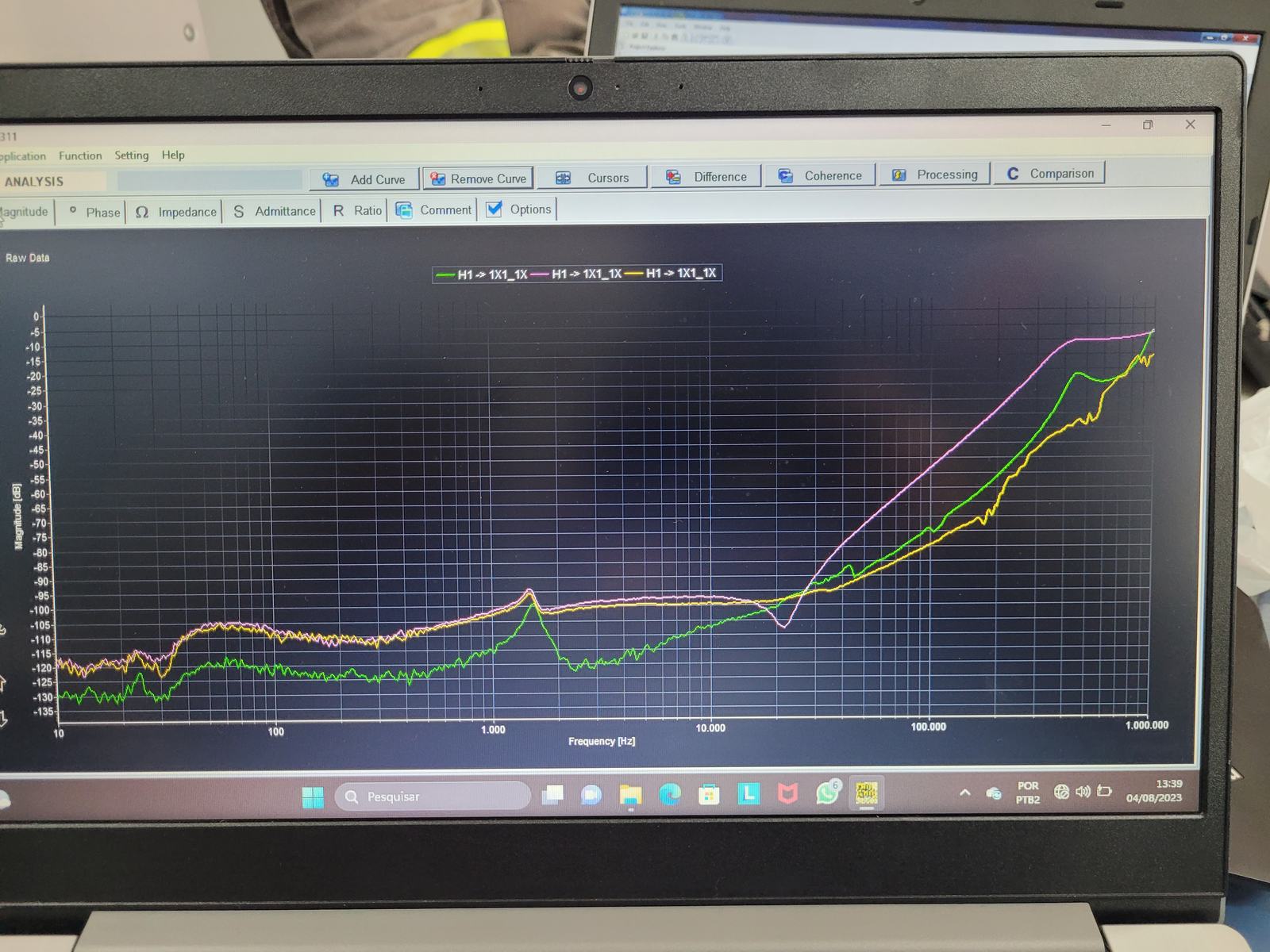
Task: Click the Pesquisar search box in the taskbar
Action: pyautogui.click(x=433, y=796)
